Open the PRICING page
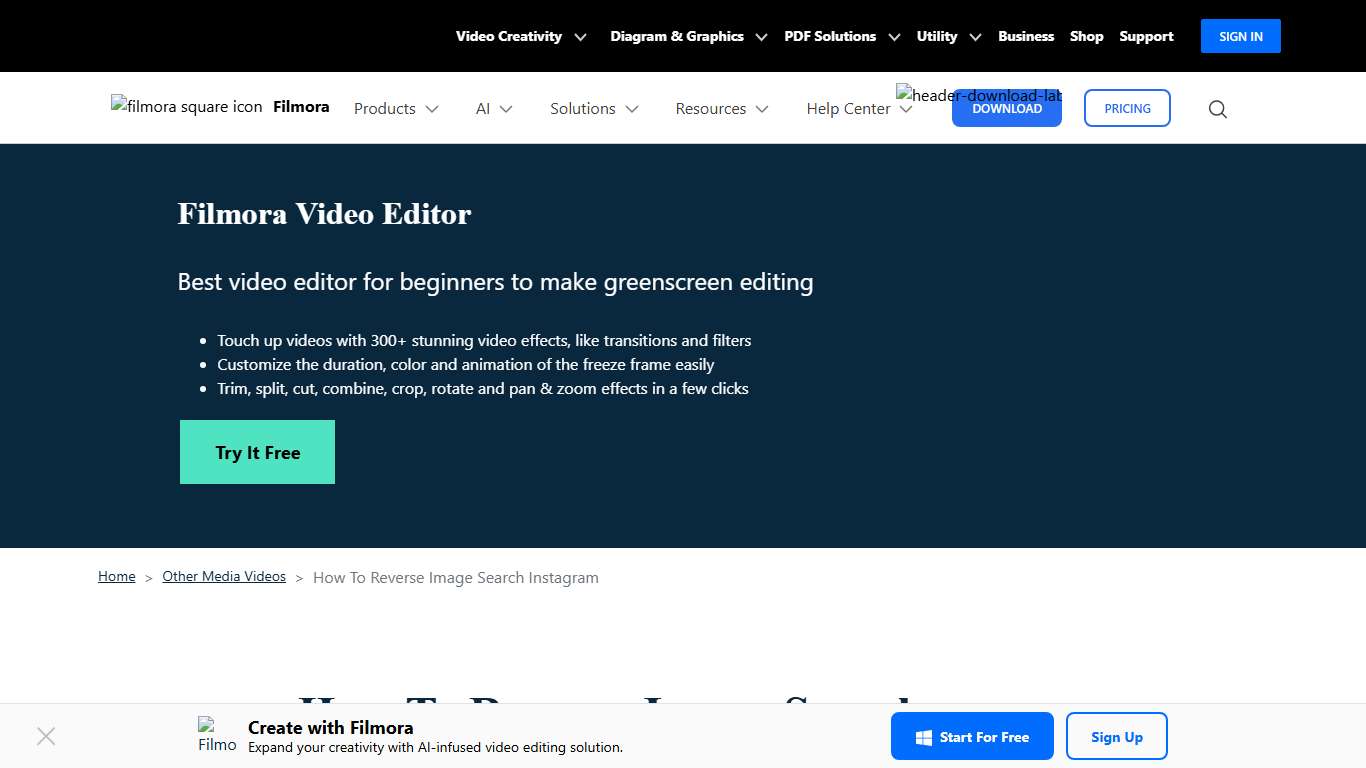The height and width of the screenshot is (768, 1366). [x=1127, y=108]
